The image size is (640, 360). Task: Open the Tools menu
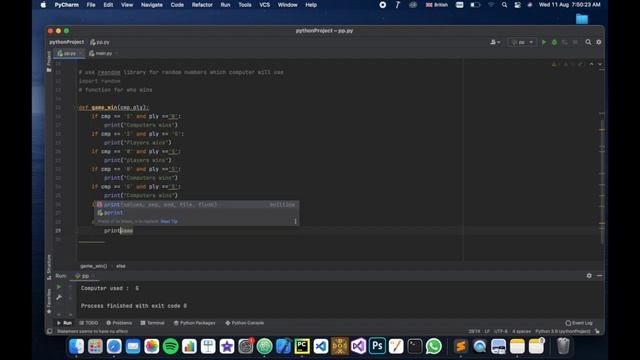245,5
